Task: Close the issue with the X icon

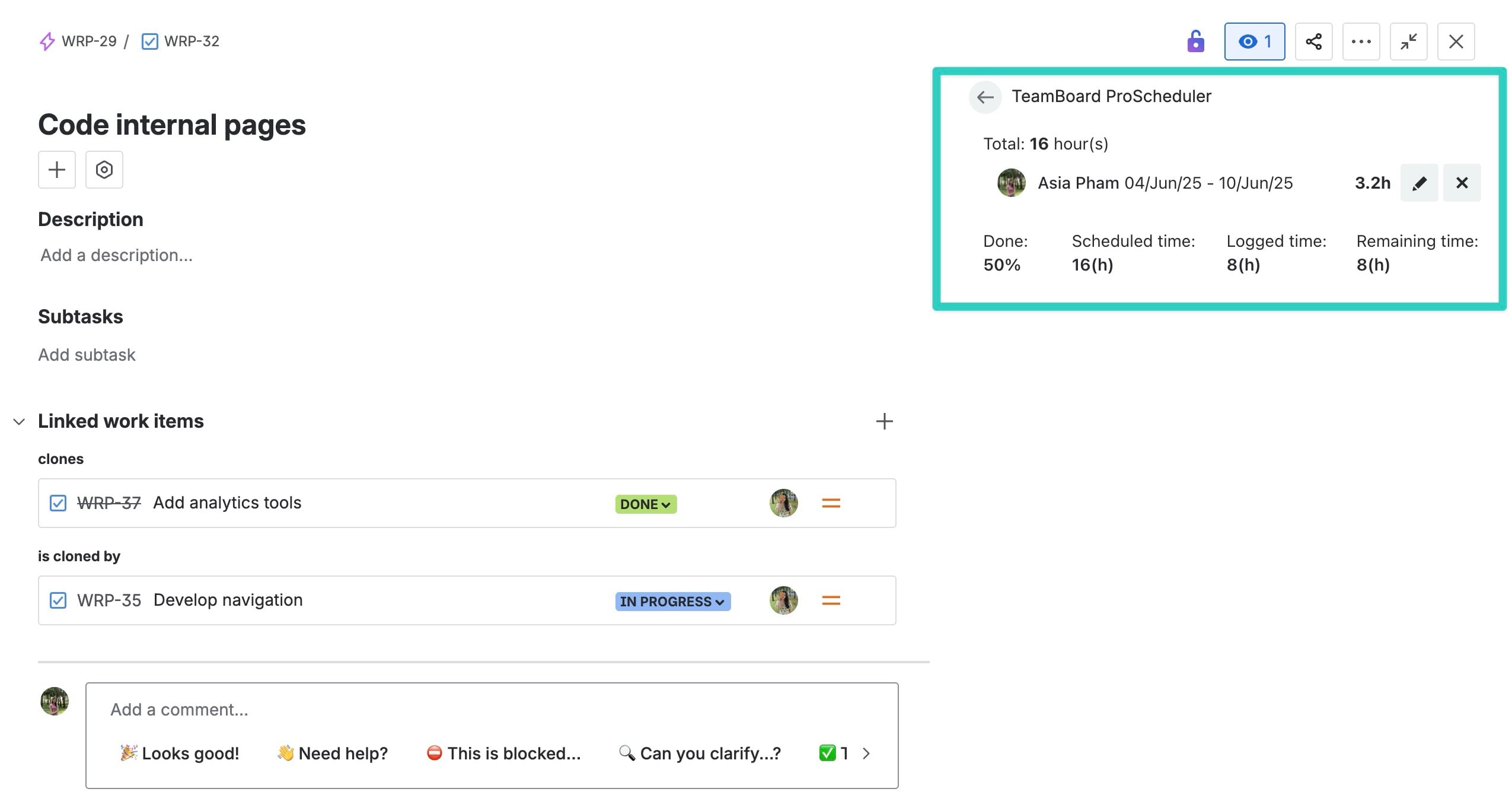Action: click(1456, 42)
